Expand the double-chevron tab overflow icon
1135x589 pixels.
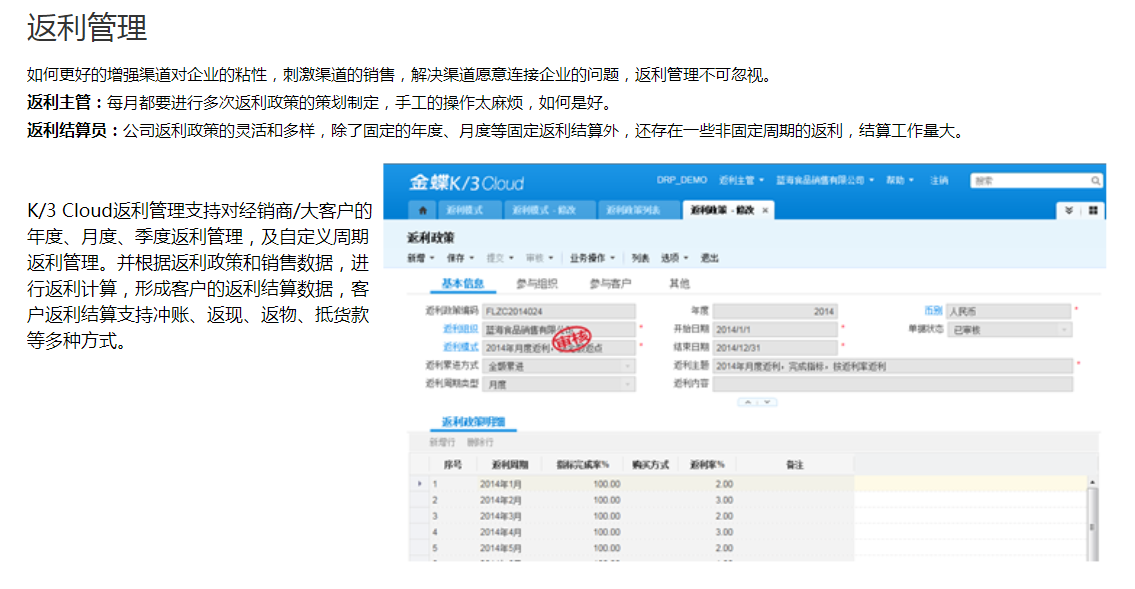tap(1069, 211)
